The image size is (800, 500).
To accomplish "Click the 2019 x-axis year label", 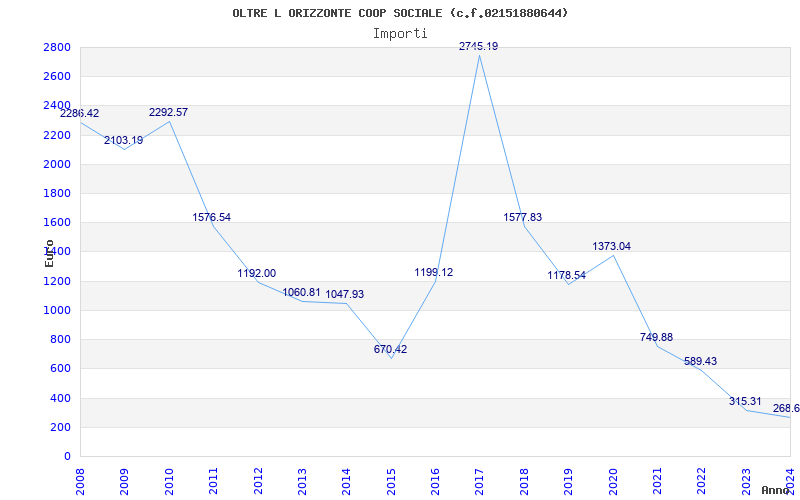I will pyautogui.click(x=568, y=481).
